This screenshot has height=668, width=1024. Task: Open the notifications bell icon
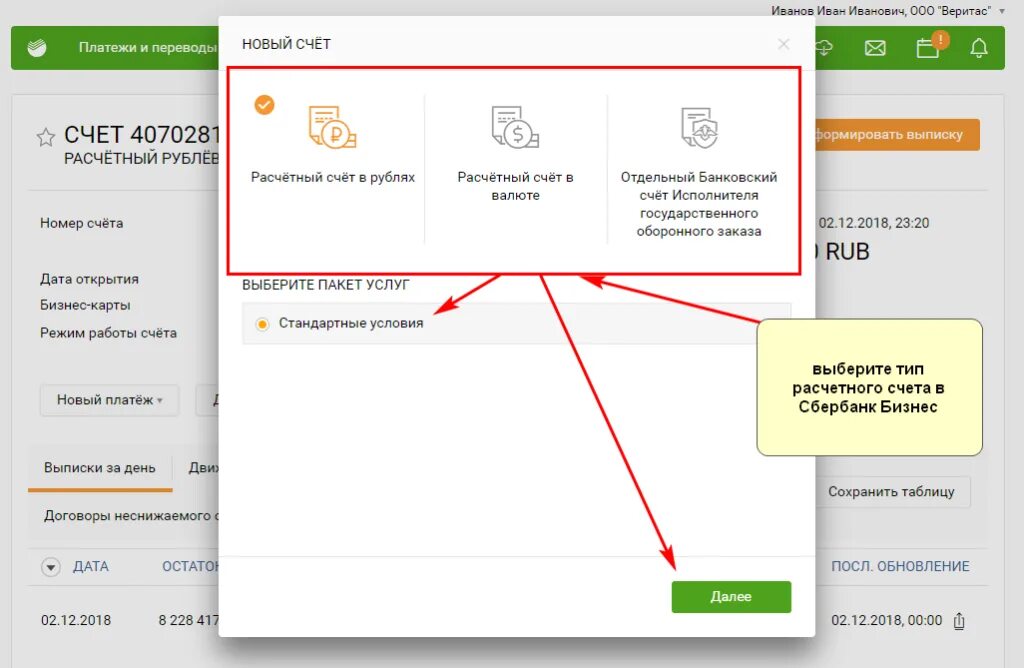point(978,48)
